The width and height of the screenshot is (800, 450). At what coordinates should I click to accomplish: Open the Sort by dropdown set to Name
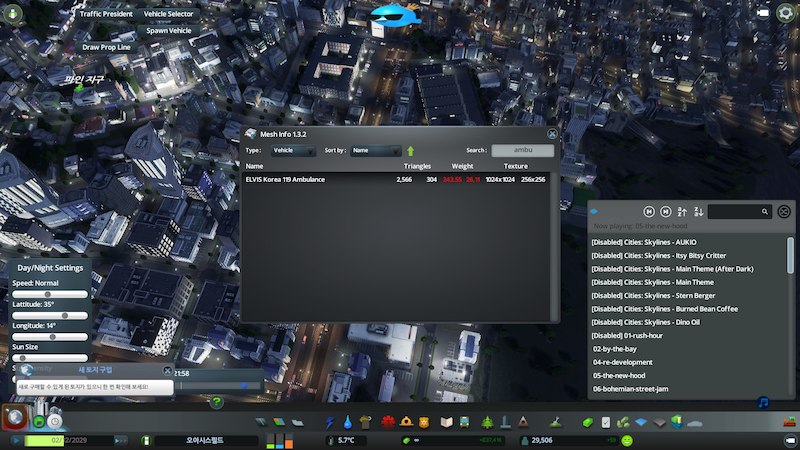click(374, 150)
